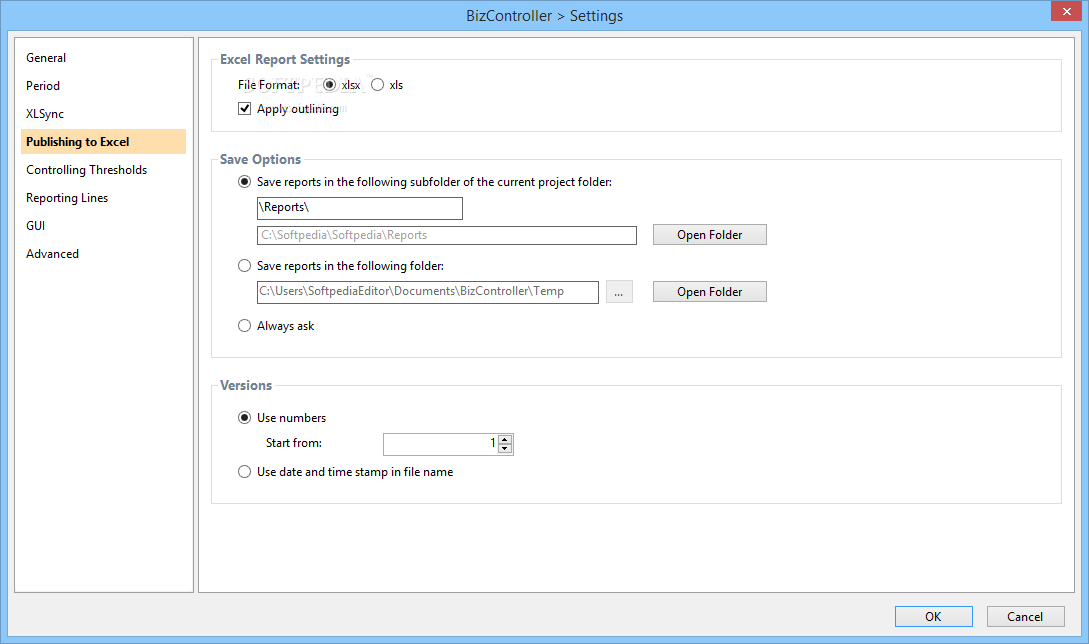Click the \Reports\ subfolder input field

click(x=360, y=208)
